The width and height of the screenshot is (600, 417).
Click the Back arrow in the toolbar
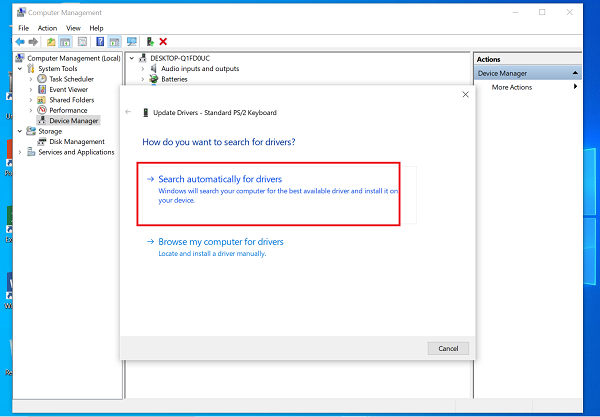coord(22,42)
